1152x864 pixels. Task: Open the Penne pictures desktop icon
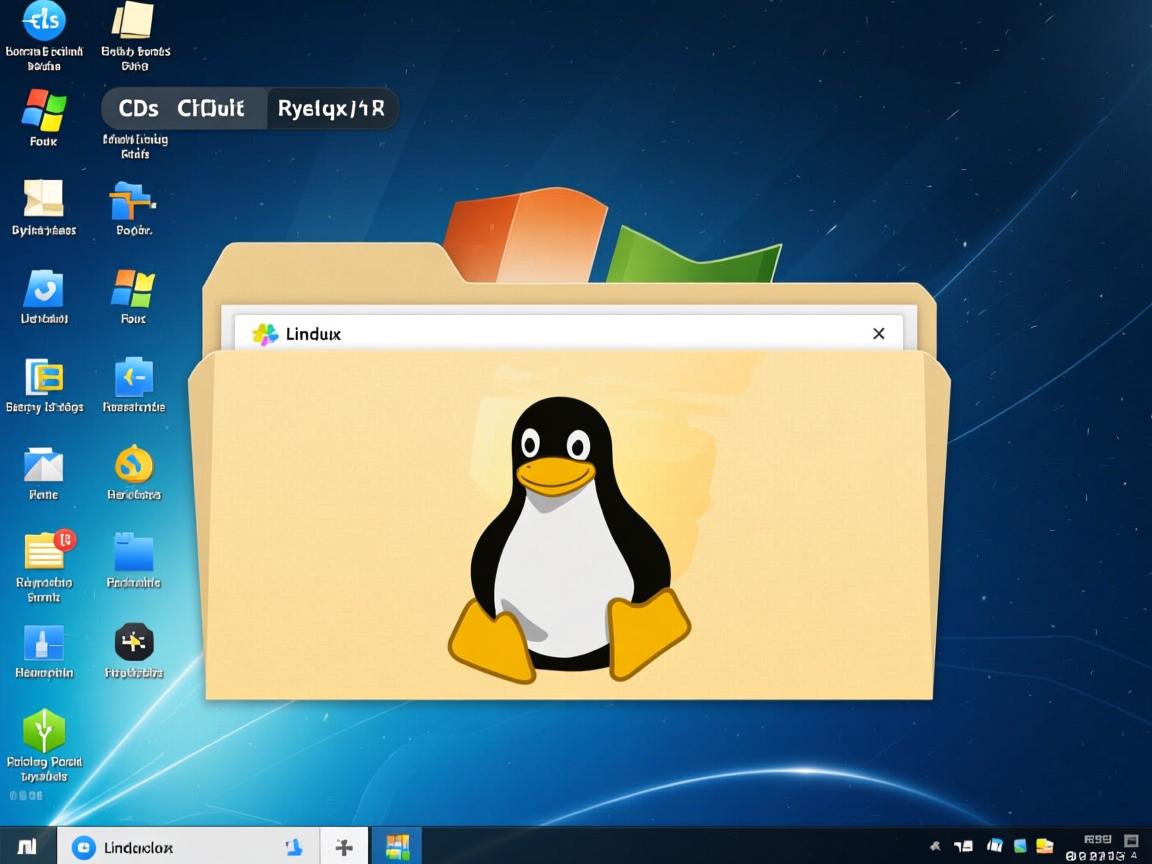pyautogui.click(x=42, y=465)
